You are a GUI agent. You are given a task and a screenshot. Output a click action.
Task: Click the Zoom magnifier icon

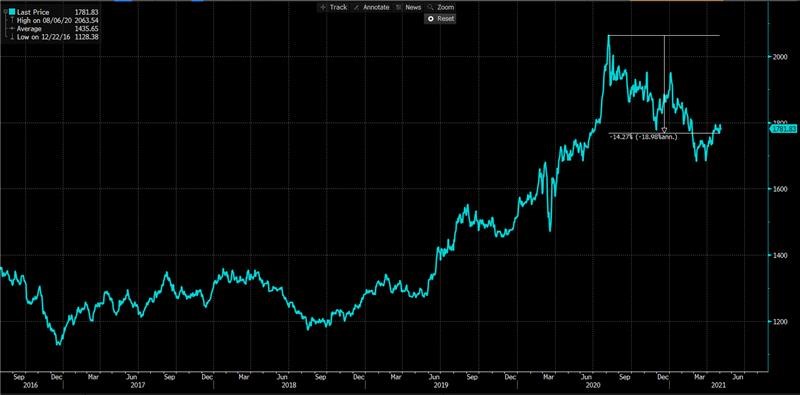[431, 8]
